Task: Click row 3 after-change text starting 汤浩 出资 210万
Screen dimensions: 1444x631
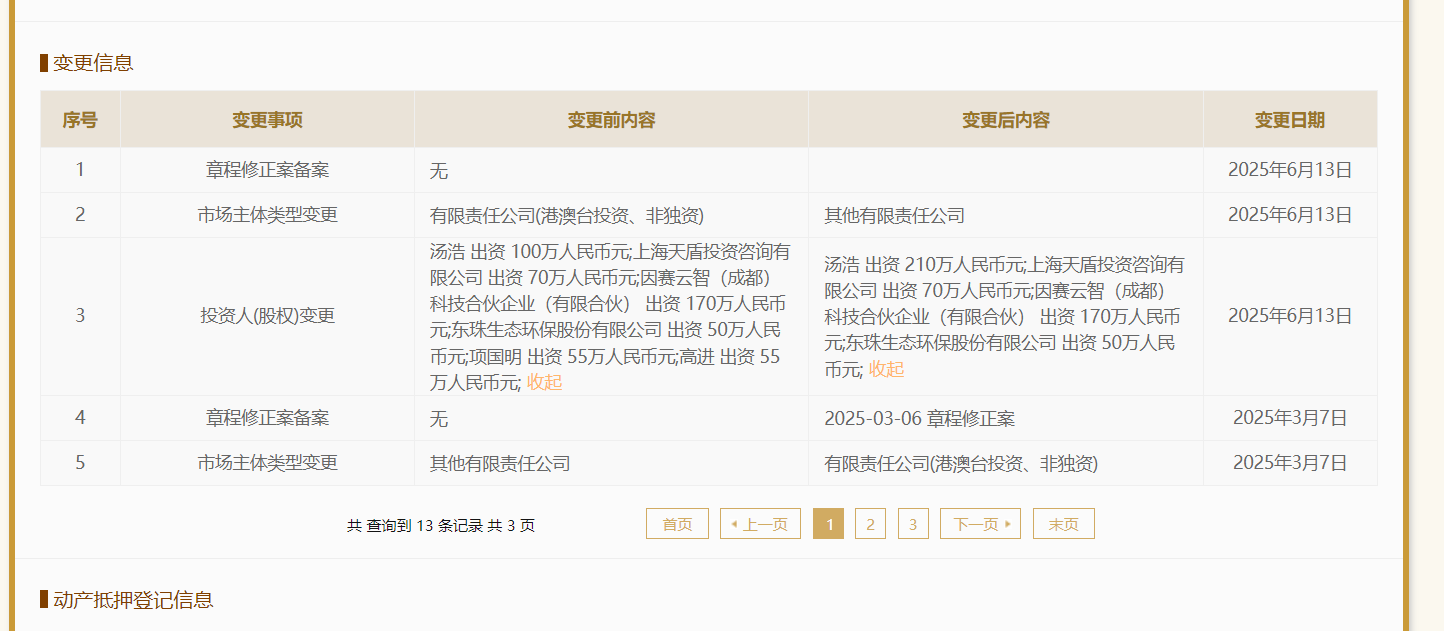Action: click(1004, 317)
